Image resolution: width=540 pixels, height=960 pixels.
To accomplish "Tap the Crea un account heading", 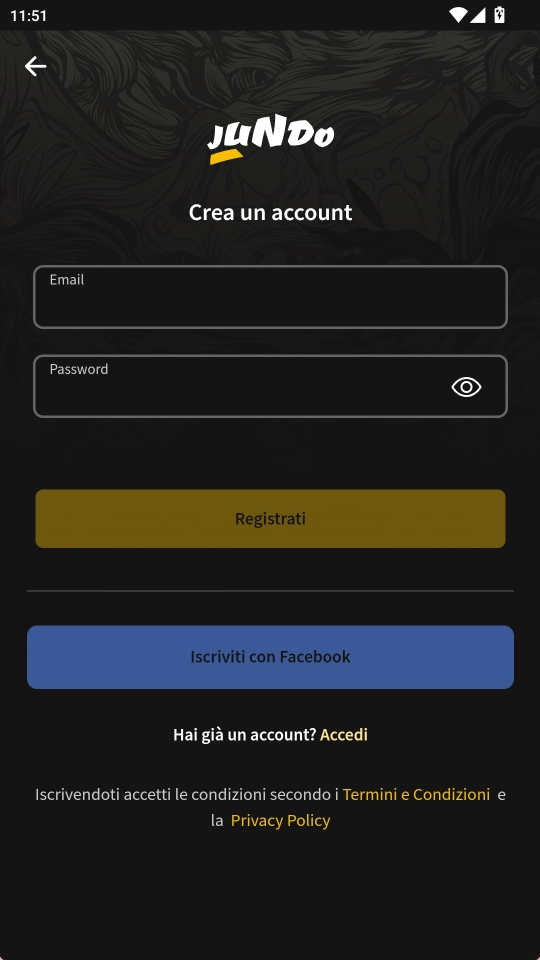I will [x=271, y=212].
